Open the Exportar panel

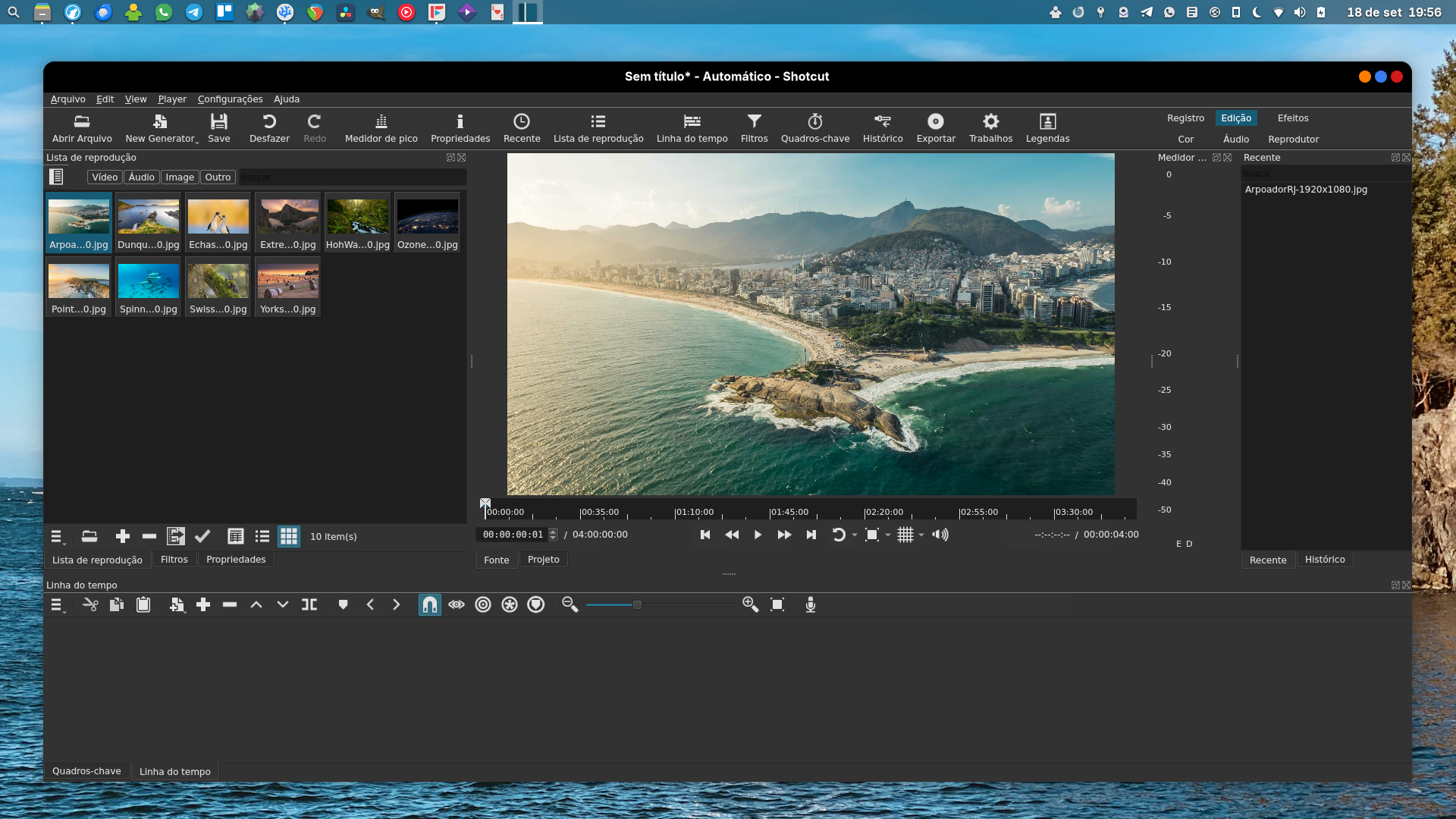pos(935,128)
